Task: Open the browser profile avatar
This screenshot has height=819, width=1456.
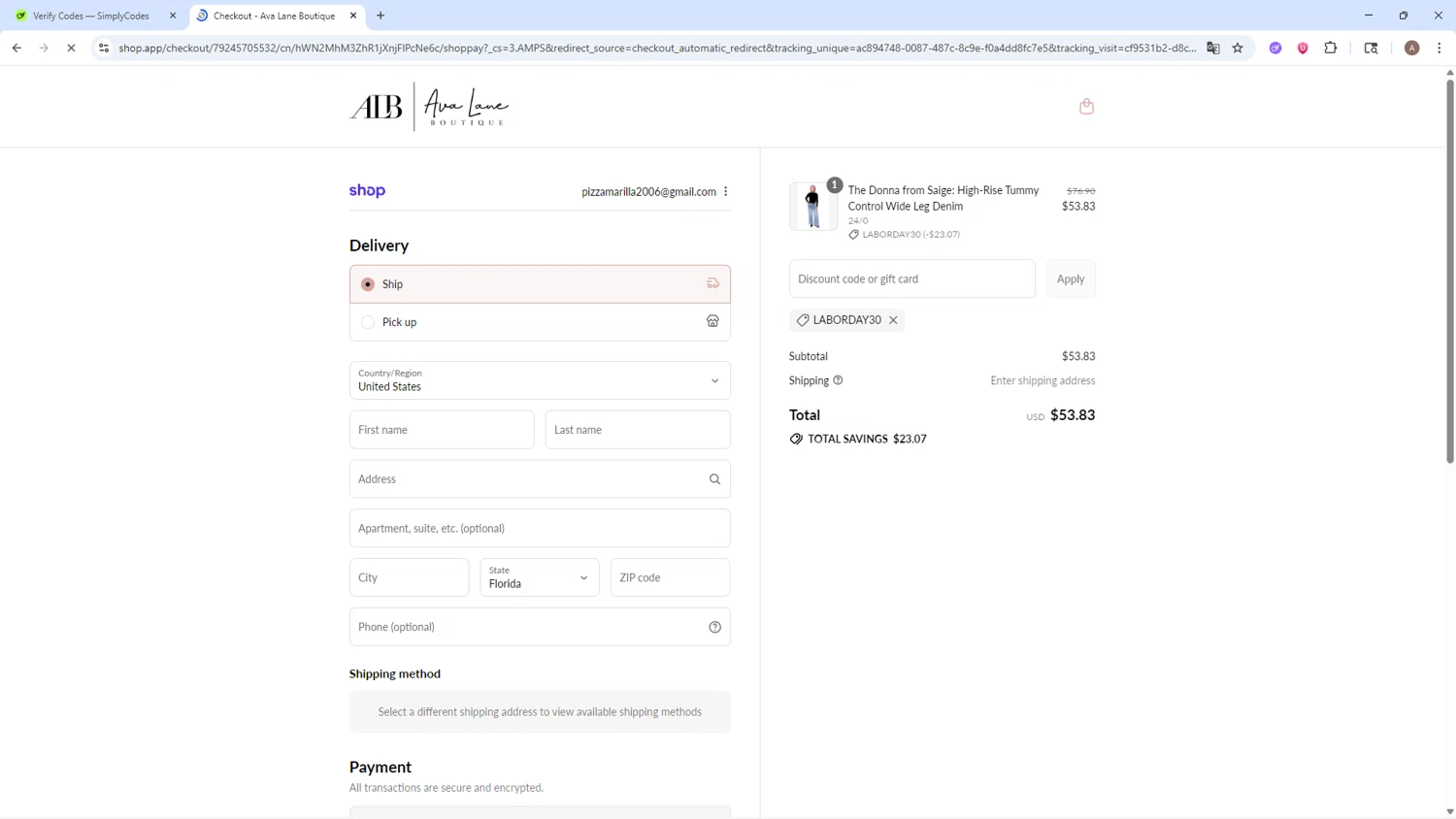Action: pyautogui.click(x=1412, y=48)
